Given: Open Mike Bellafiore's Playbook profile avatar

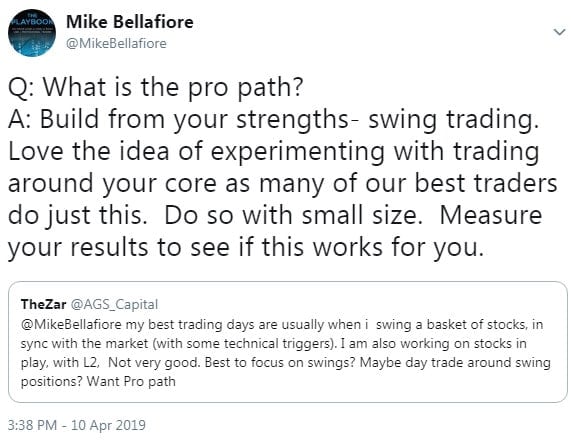Looking at the screenshot, I should click(32, 33).
